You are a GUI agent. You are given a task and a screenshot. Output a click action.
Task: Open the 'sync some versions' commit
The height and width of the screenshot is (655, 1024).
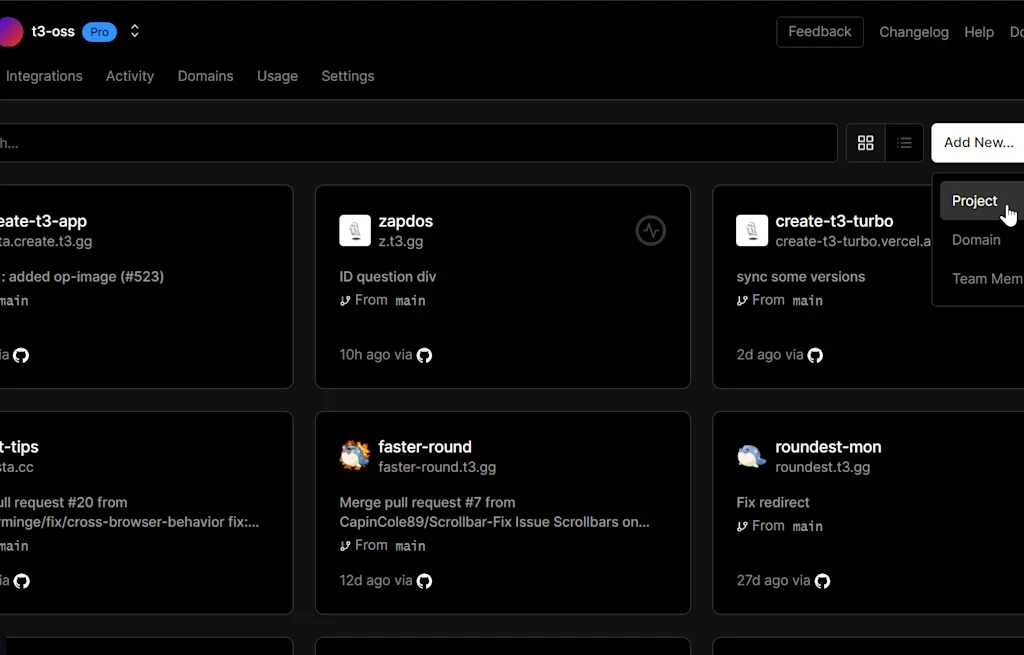(x=801, y=276)
